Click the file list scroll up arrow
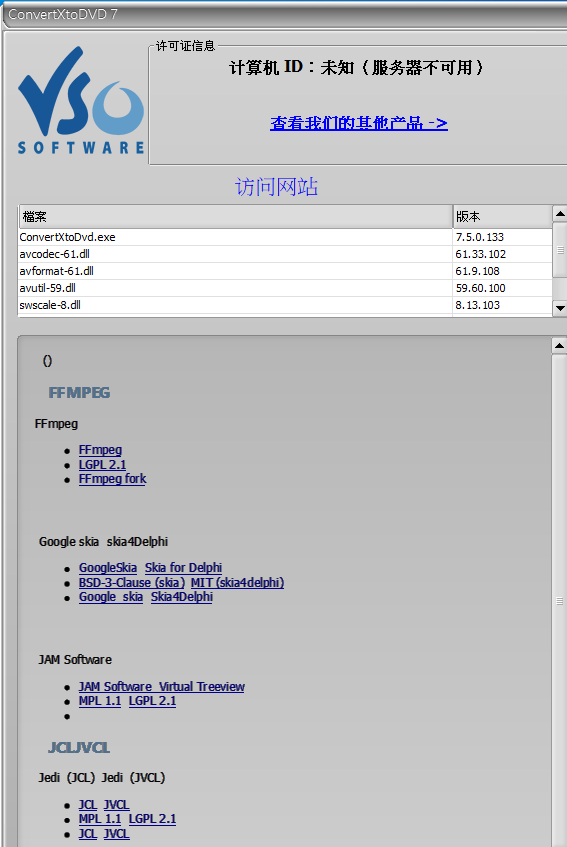 click(560, 214)
